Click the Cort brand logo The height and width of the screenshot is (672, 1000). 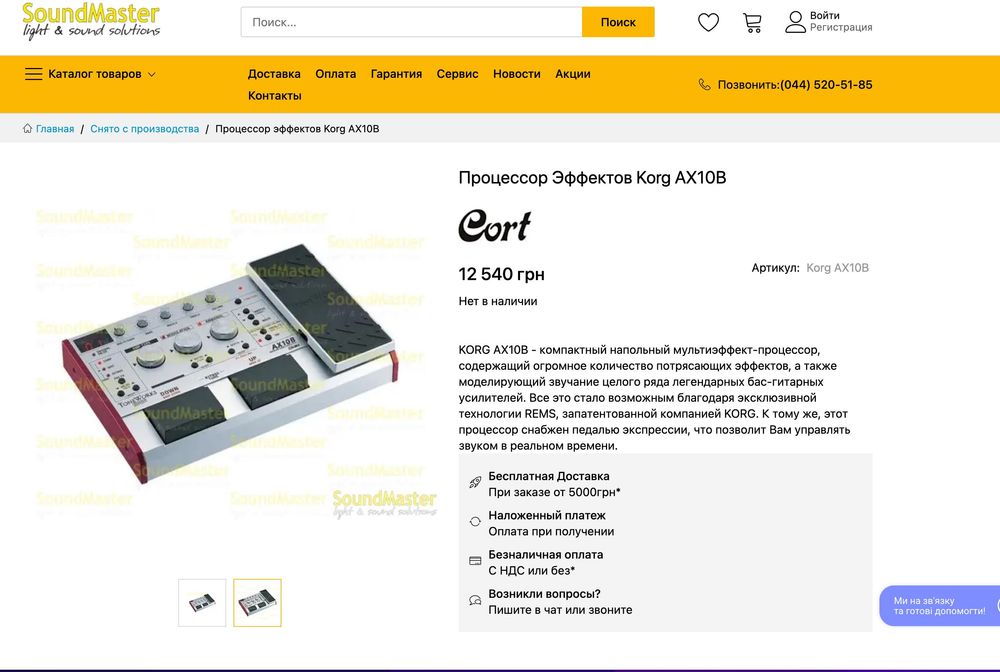click(x=495, y=226)
